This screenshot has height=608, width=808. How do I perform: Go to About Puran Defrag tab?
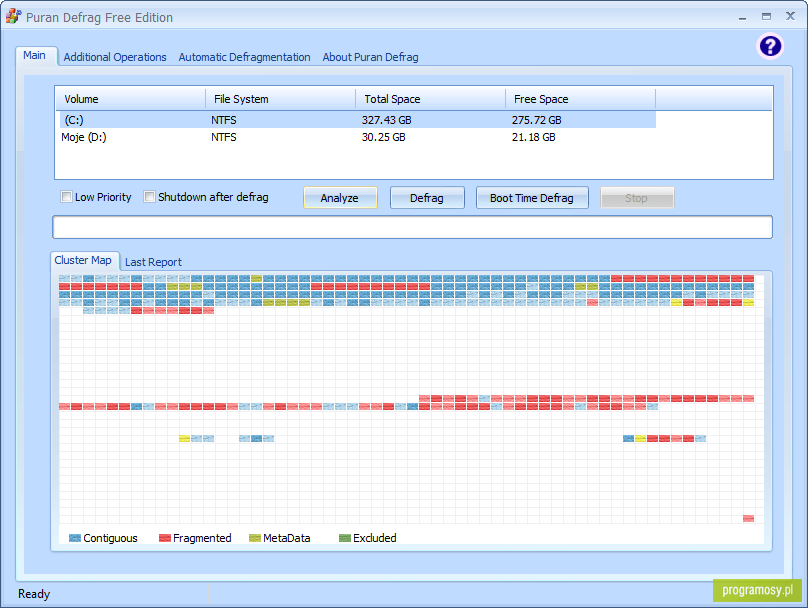tap(371, 57)
